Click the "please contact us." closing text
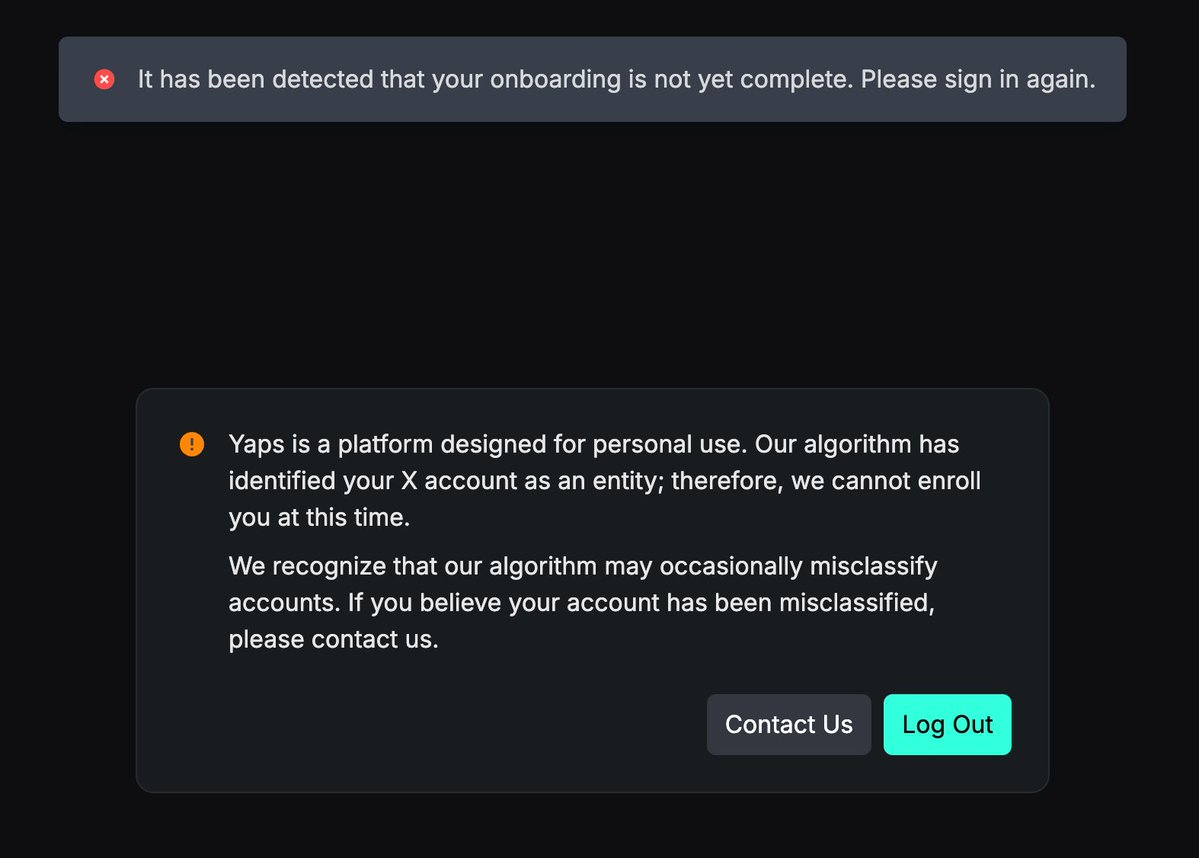Screen dimensions: 1199x858 pos(333,639)
